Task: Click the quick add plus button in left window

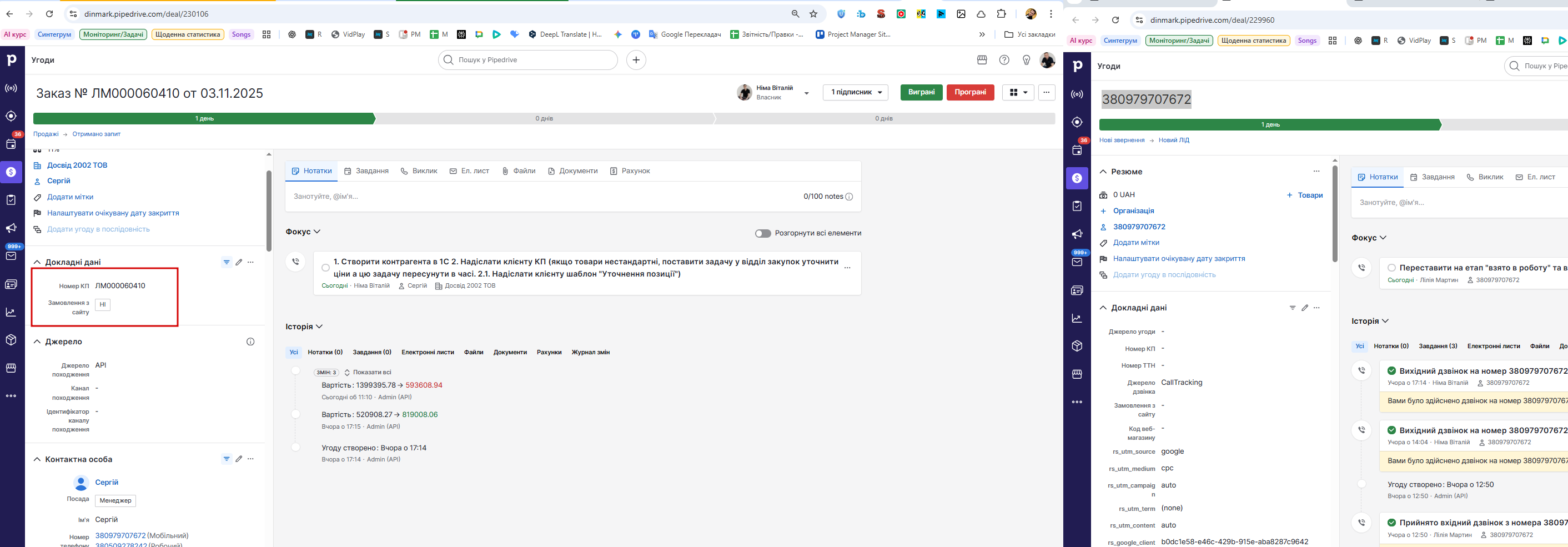Action: click(x=636, y=59)
